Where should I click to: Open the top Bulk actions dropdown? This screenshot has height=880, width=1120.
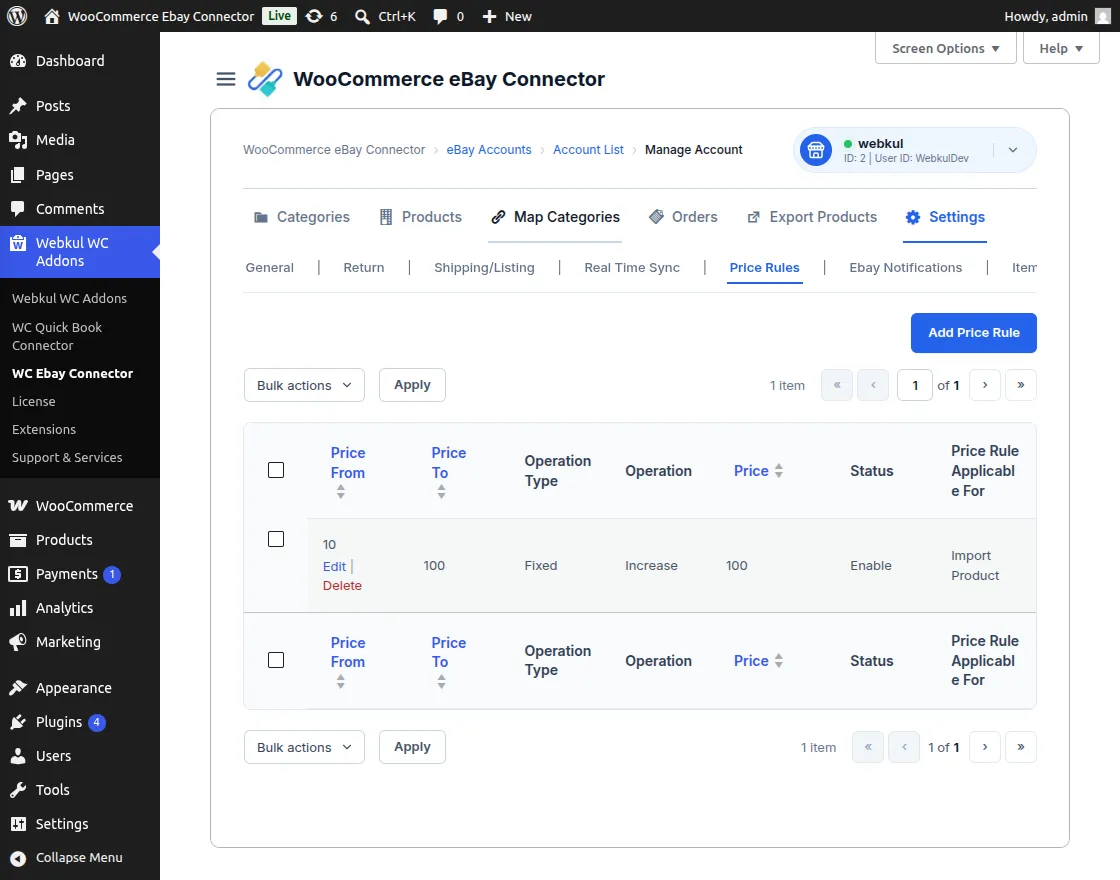(x=304, y=385)
